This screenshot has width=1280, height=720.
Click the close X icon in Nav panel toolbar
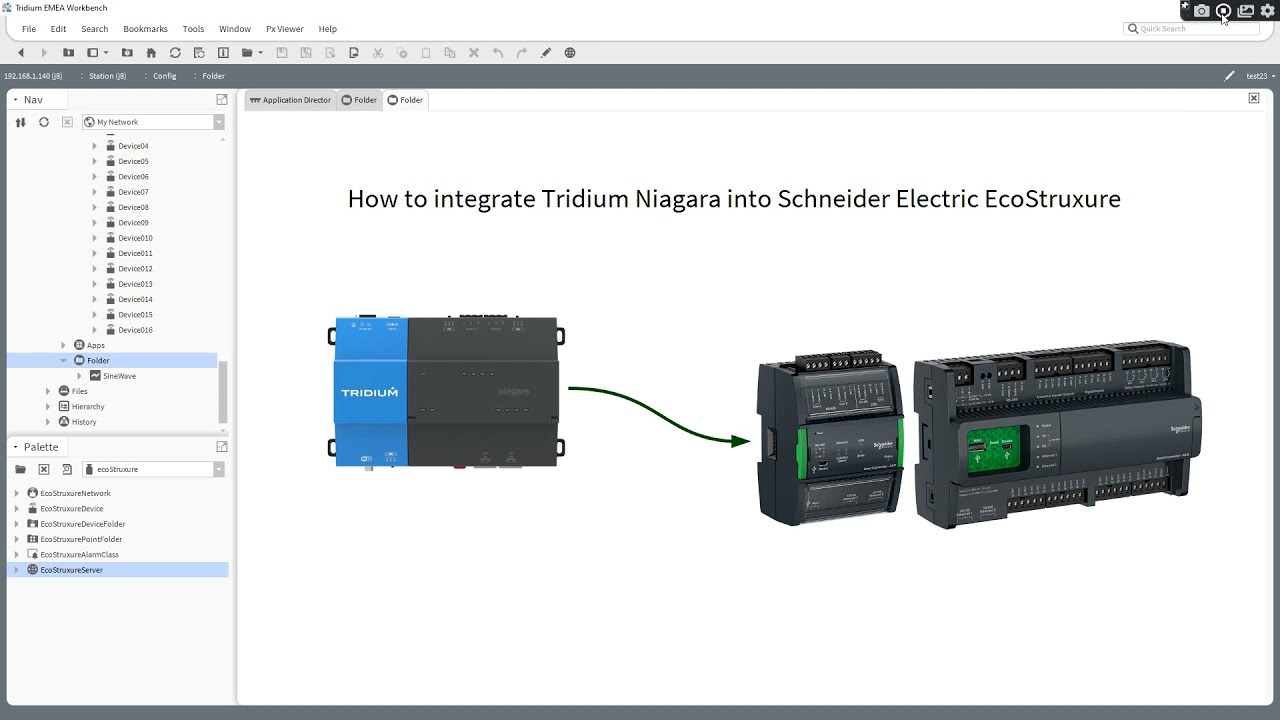tap(67, 122)
